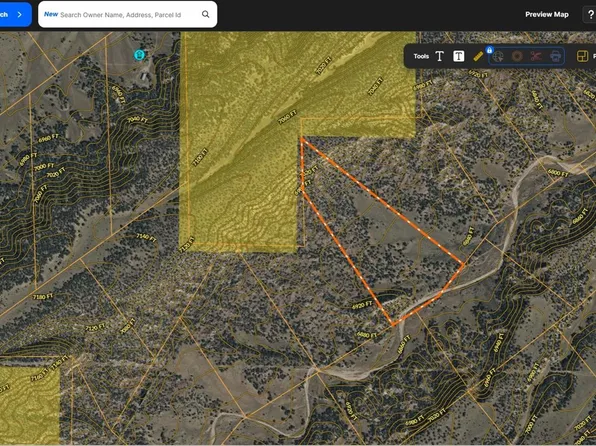Activate the yellow ruler measure tool
The image size is (596, 446).
pyautogui.click(x=478, y=56)
